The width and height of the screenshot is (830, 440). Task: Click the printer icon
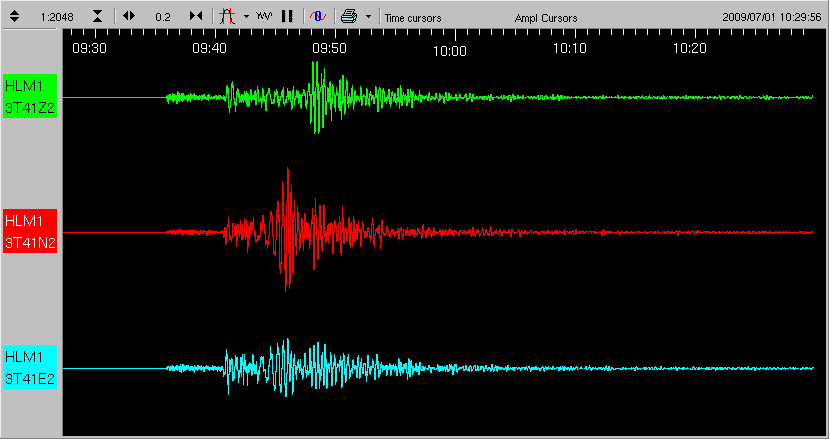click(x=348, y=17)
